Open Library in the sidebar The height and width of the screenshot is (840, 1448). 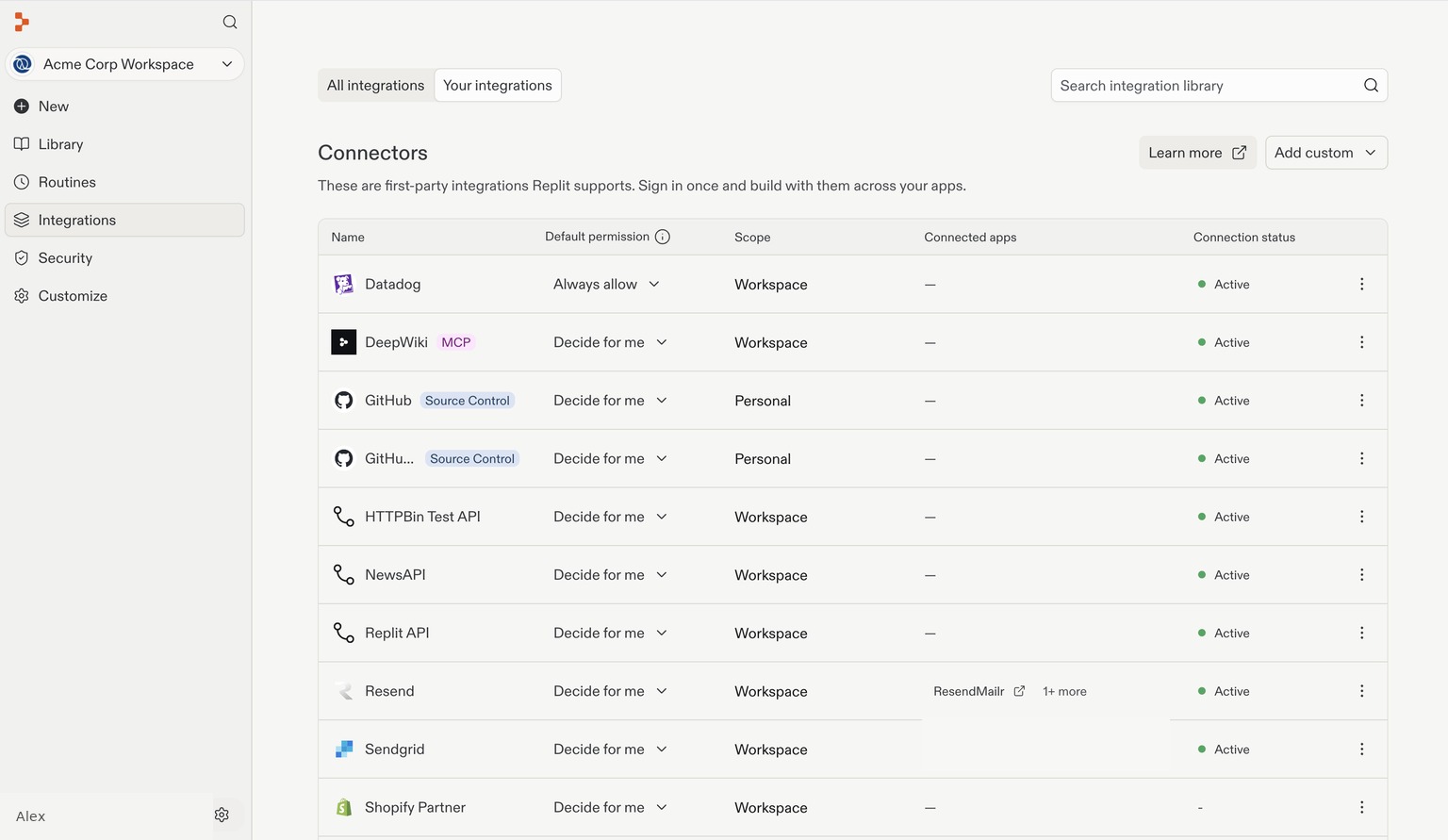pyautogui.click(x=124, y=144)
